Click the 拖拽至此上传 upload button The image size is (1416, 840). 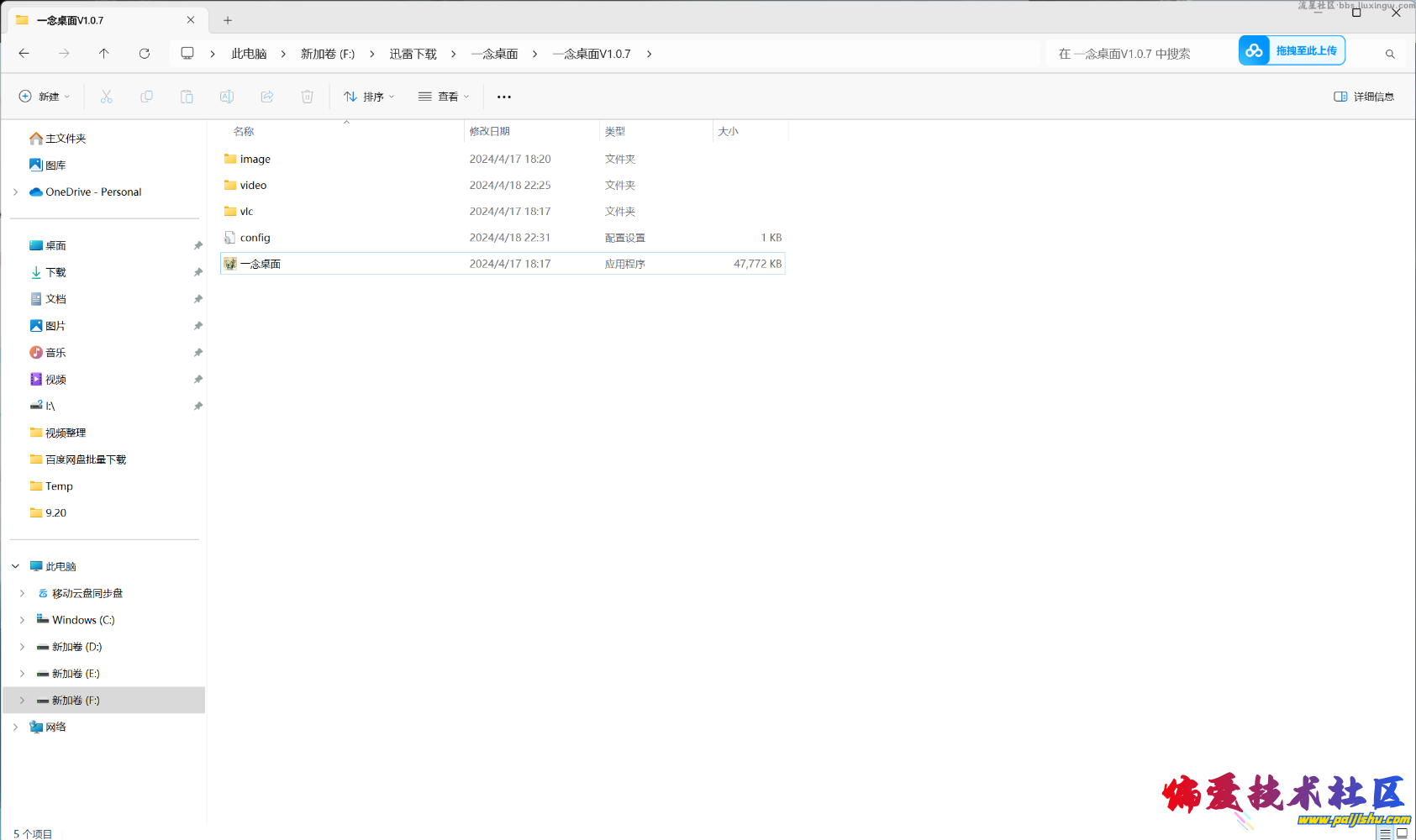[x=1292, y=50]
